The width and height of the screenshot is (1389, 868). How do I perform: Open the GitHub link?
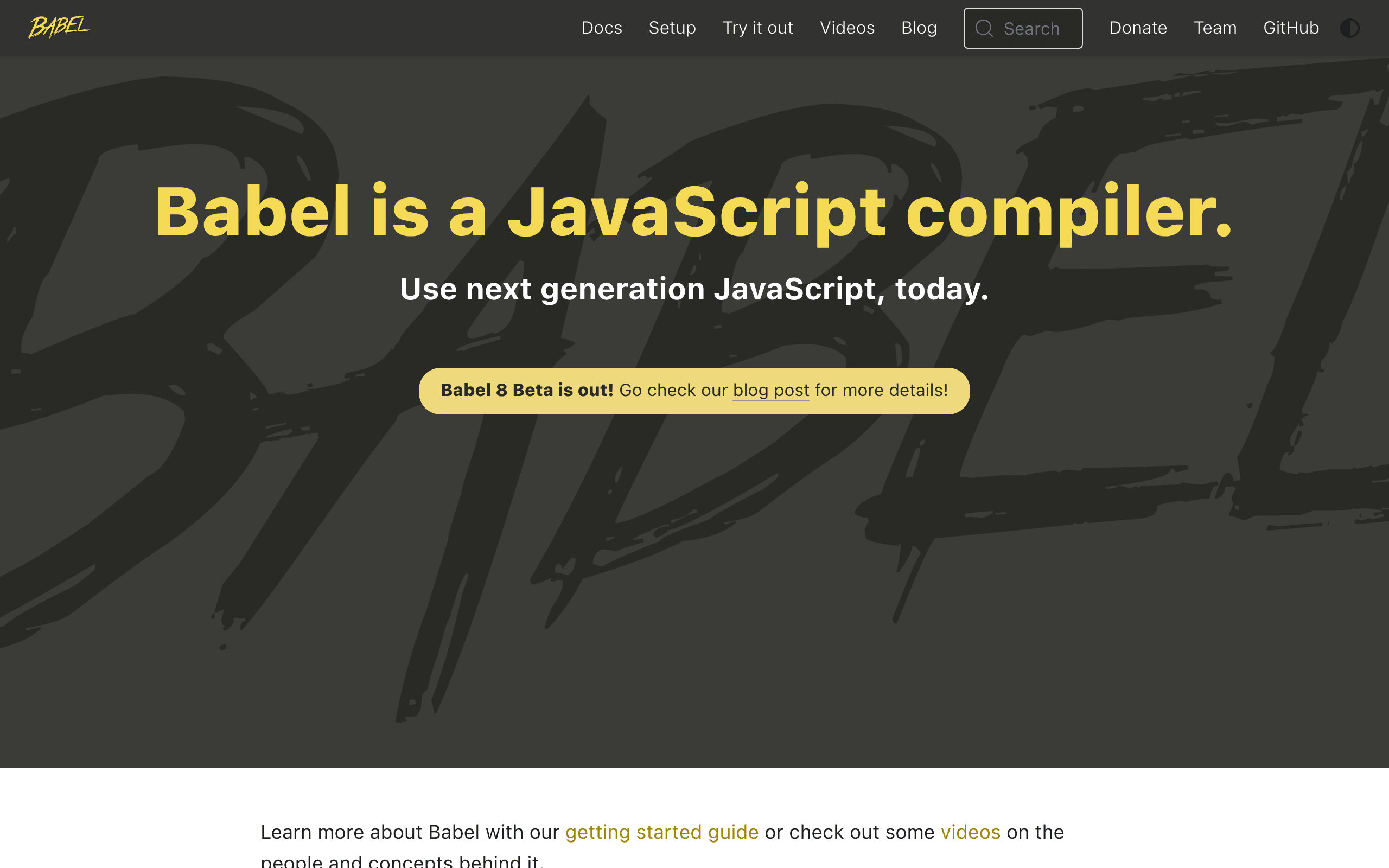[1291, 28]
